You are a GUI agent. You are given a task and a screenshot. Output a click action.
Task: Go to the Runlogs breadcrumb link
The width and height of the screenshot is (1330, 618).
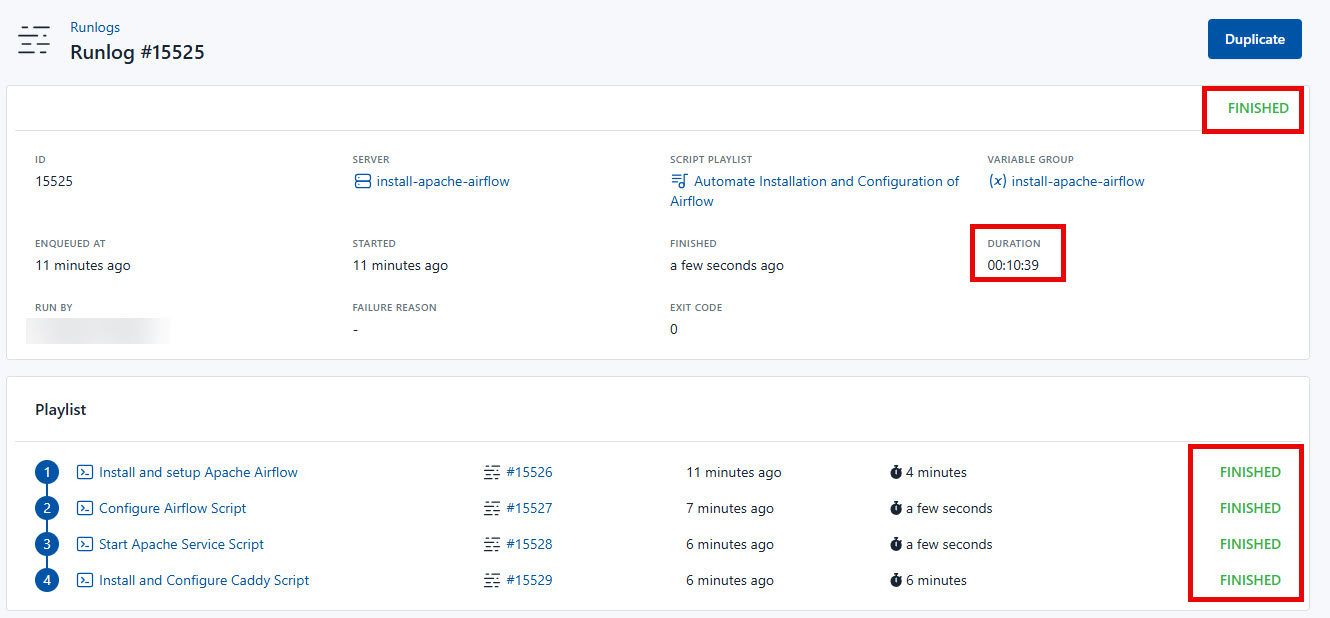(x=95, y=27)
